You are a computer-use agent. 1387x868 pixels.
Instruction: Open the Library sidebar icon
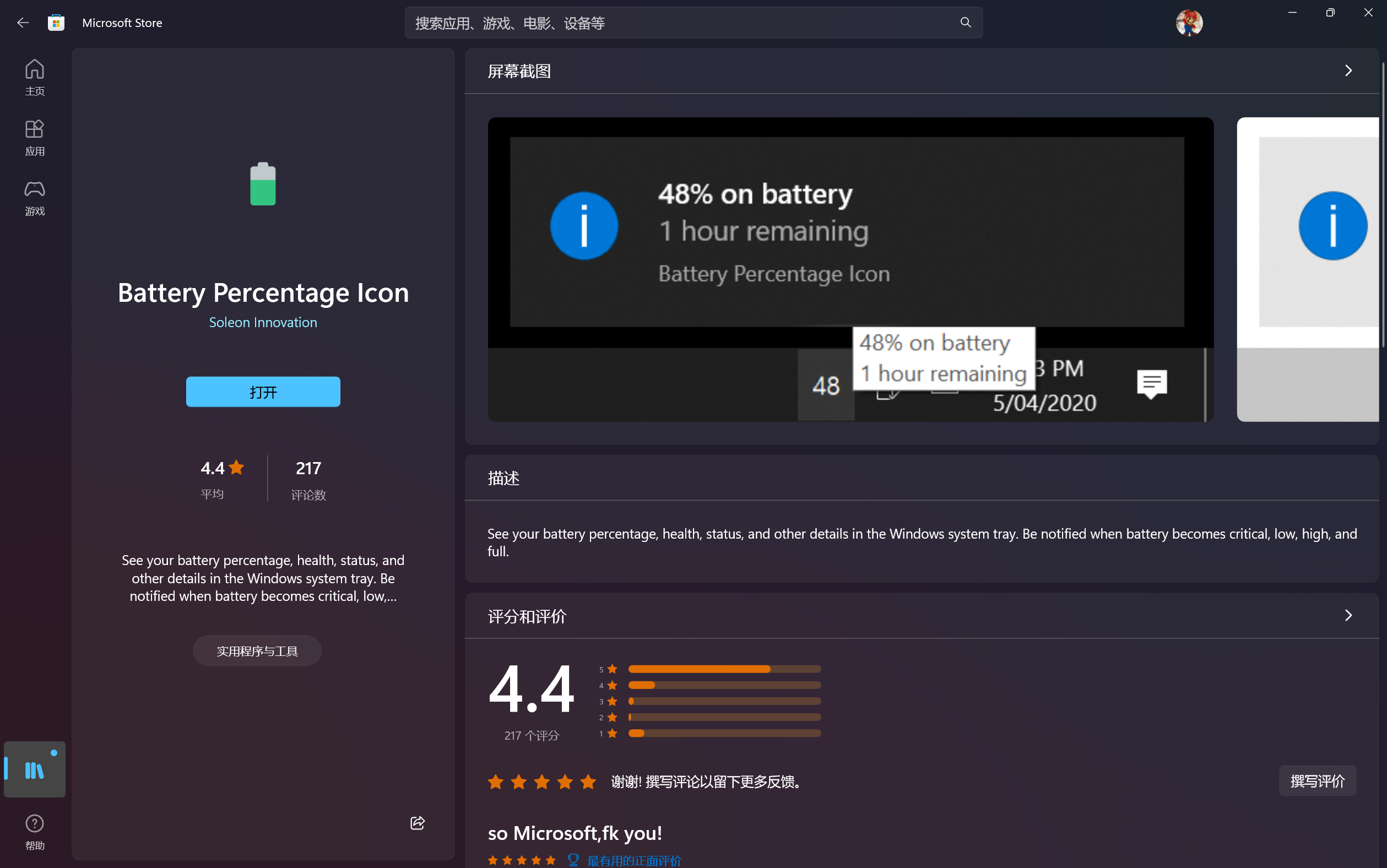coord(35,769)
